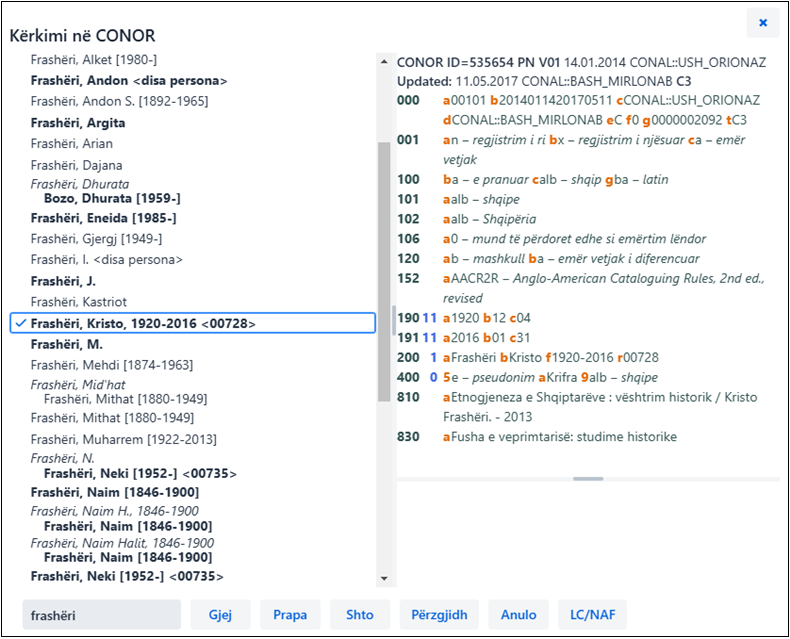This screenshot has width=790, height=639.
Task: Select the italic Frashëri, N. variant
Action: tap(62, 459)
